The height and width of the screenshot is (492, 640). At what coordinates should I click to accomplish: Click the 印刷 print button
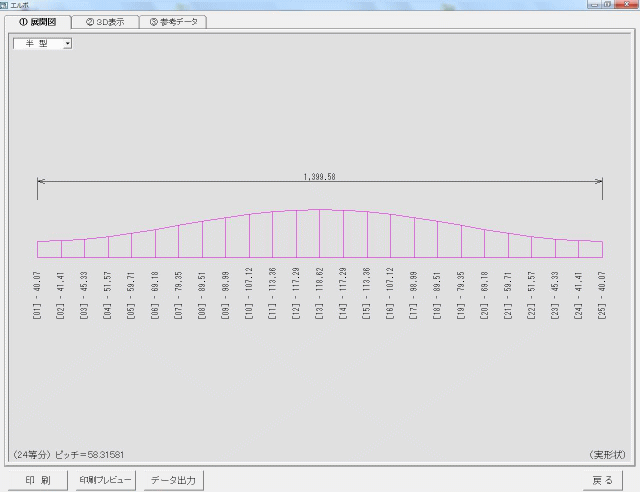coord(38,480)
